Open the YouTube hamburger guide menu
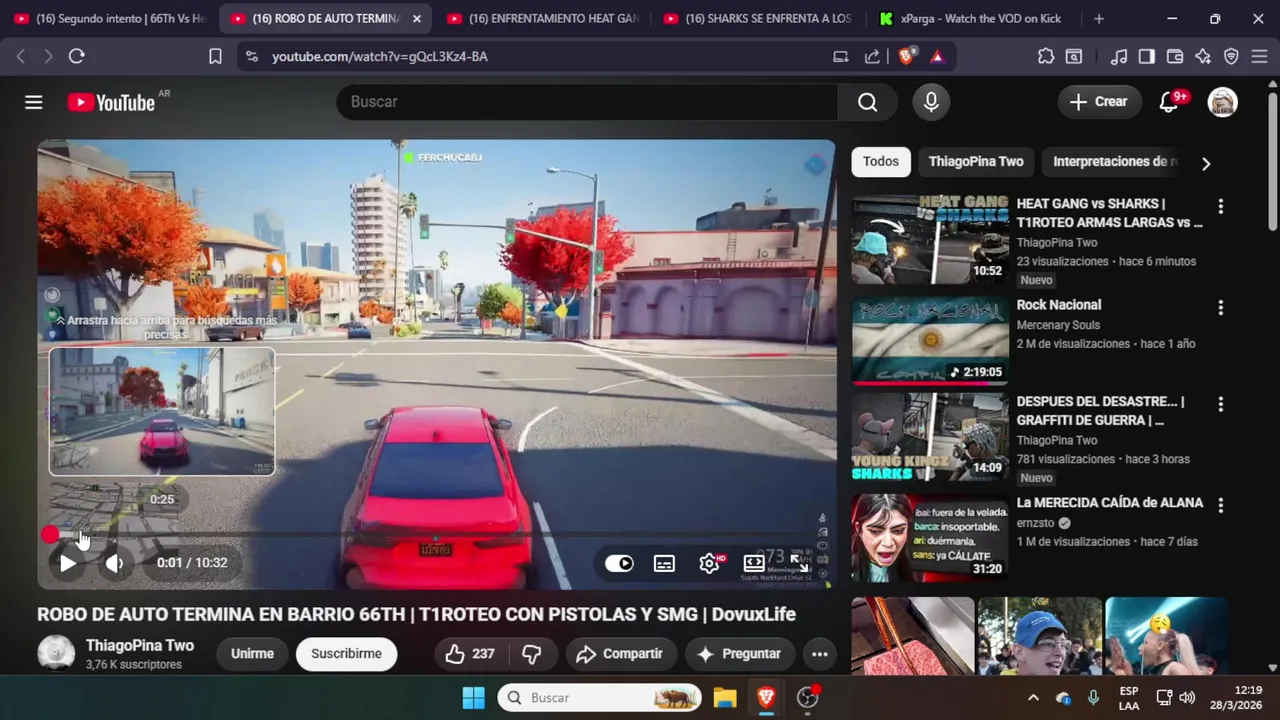Image resolution: width=1280 pixels, height=720 pixels. (x=34, y=102)
